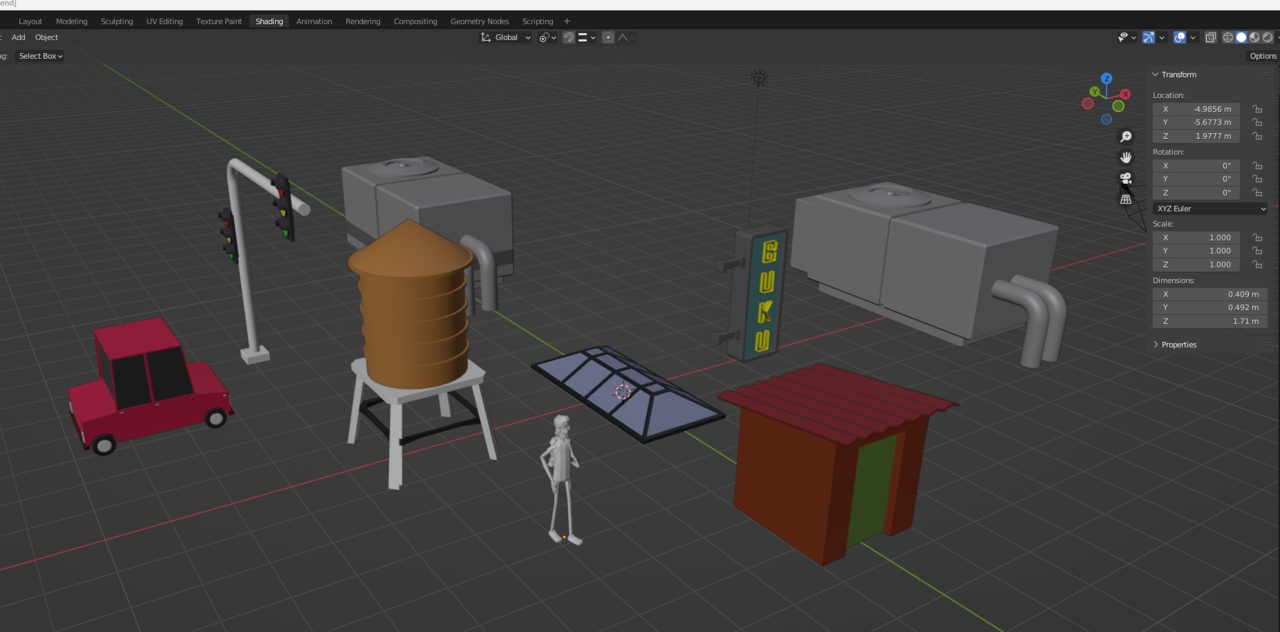This screenshot has height=632, width=1280.
Task: Click blue Z axis on navigation gizmo
Action: tap(1106, 78)
